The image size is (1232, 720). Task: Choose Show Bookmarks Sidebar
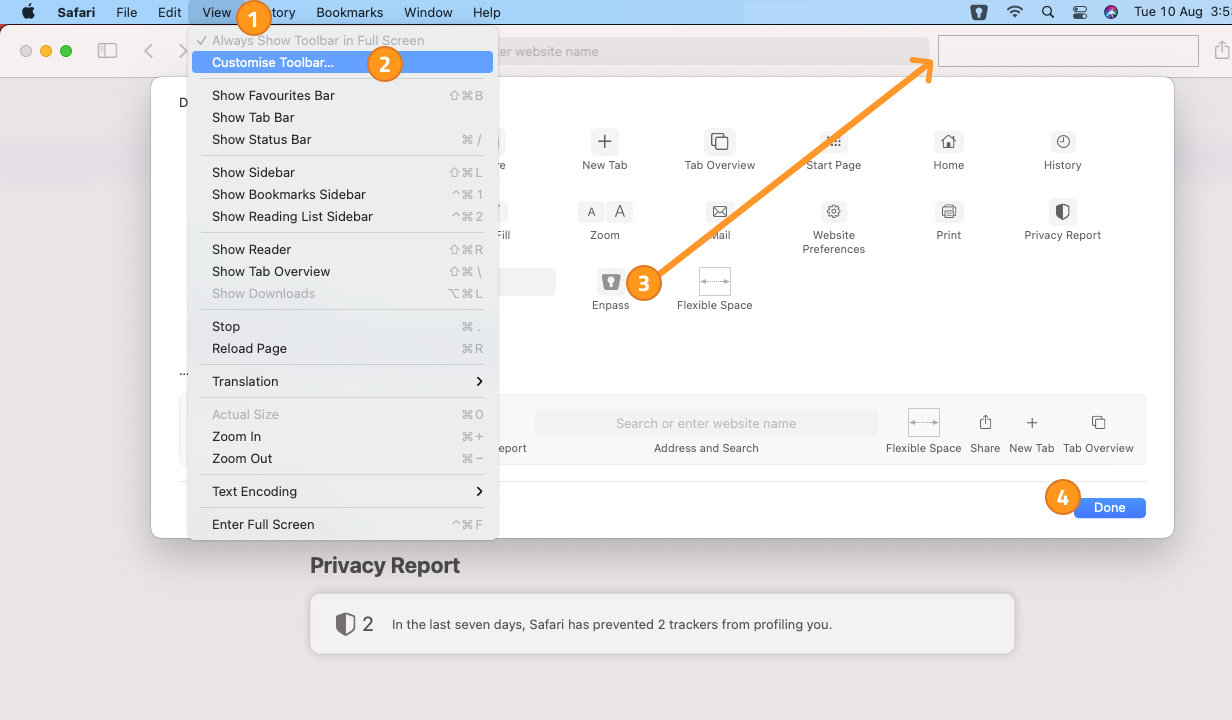point(343,194)
